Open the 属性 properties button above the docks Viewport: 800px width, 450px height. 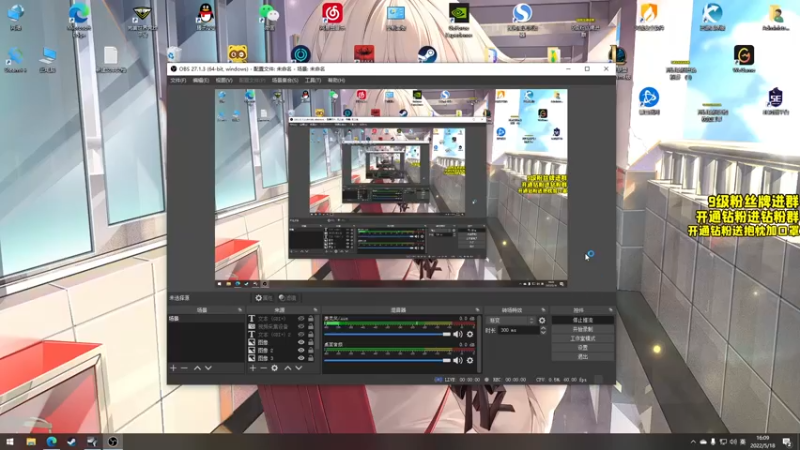point(264,298)
